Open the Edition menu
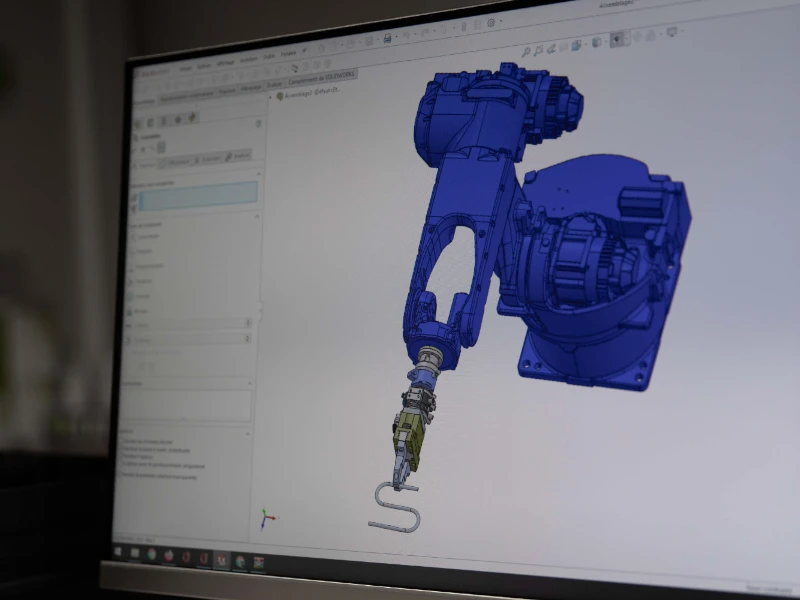 tap(204, 66)
